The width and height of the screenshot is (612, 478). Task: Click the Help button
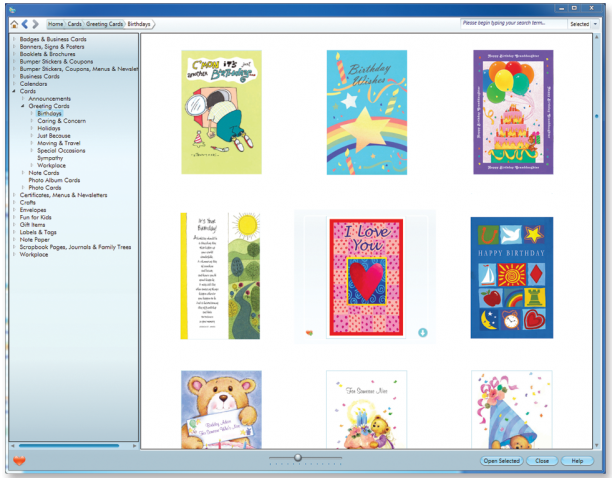tap(577, 461)
